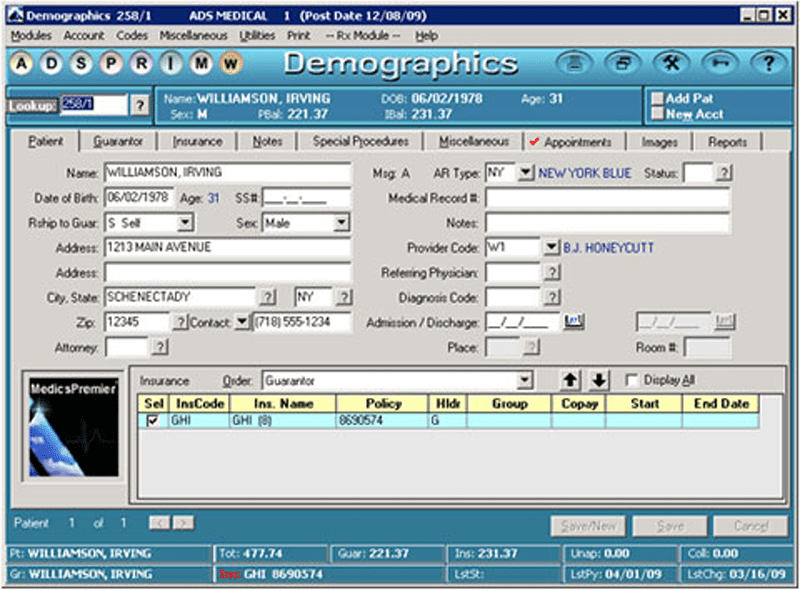Open help with the header question mark
This screenshot has width=800, height=590.
tap(766, 64)
